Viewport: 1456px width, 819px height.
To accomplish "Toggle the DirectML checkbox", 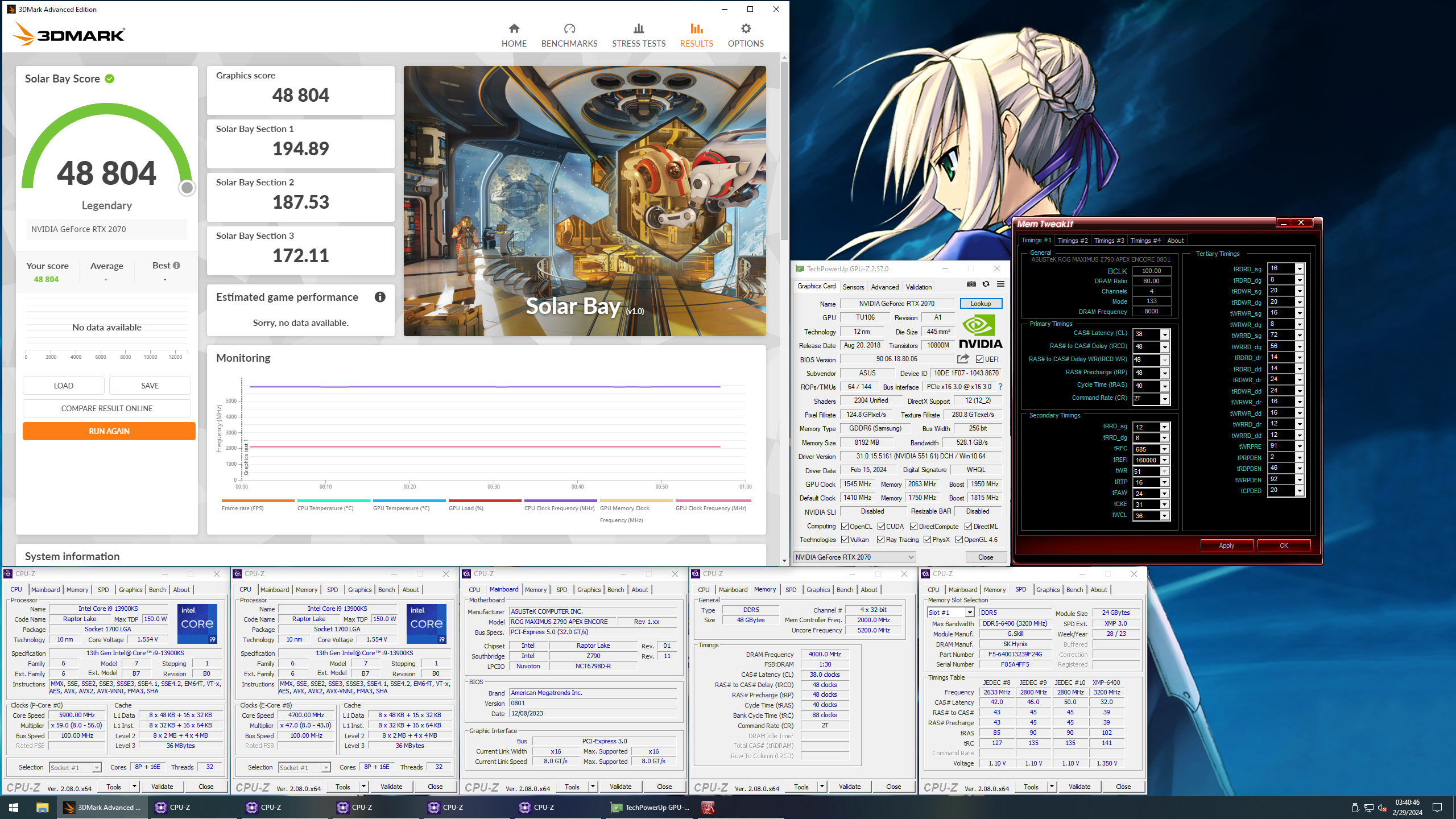I will (968, 526).
